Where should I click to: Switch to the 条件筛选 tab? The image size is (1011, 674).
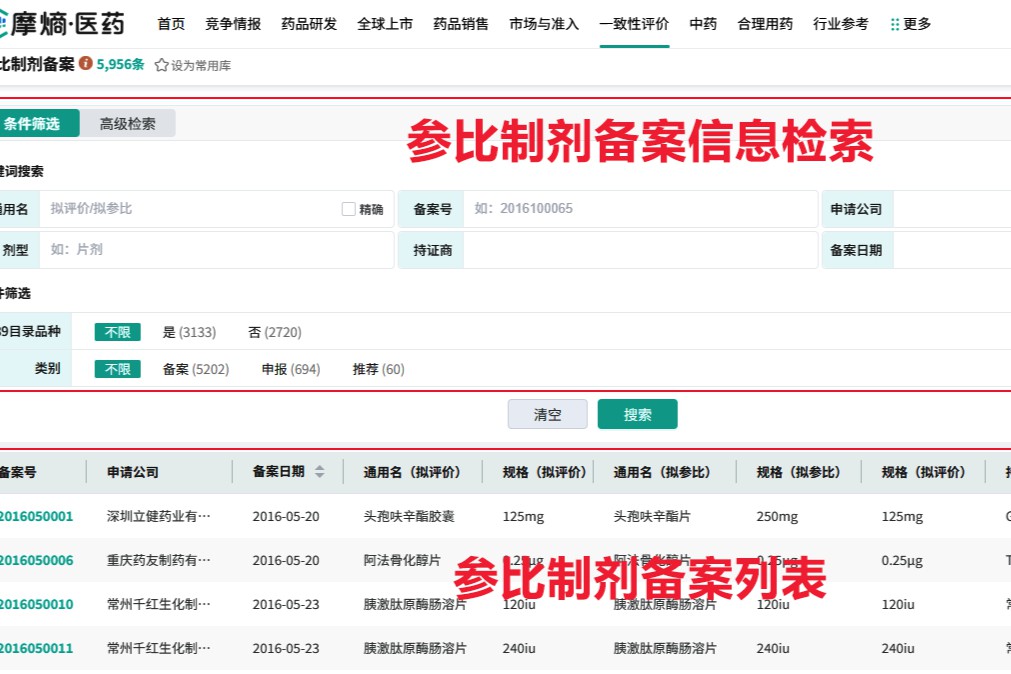(35, 123)
